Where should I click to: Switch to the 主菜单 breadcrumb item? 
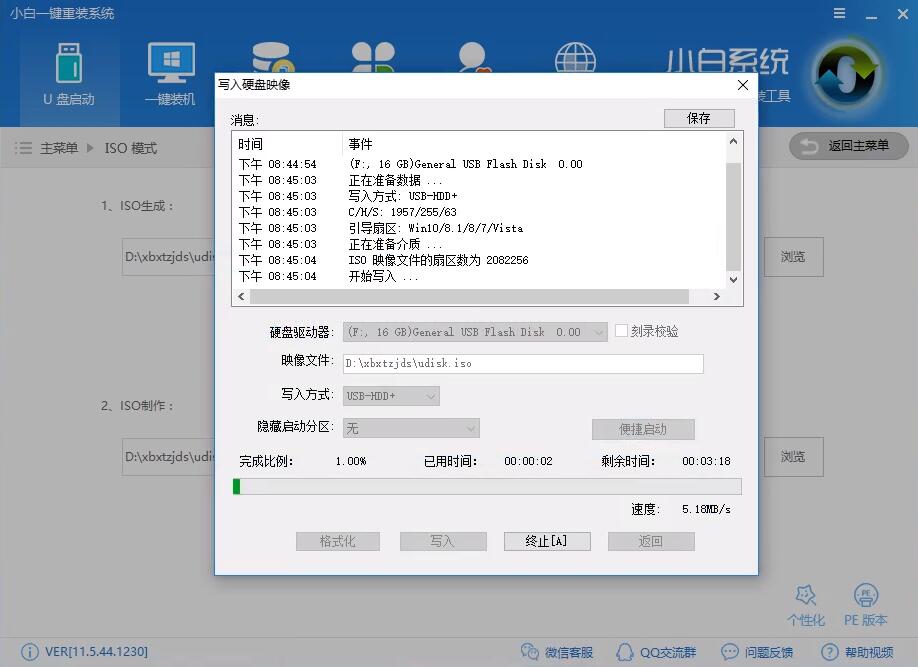pos(60,147)
